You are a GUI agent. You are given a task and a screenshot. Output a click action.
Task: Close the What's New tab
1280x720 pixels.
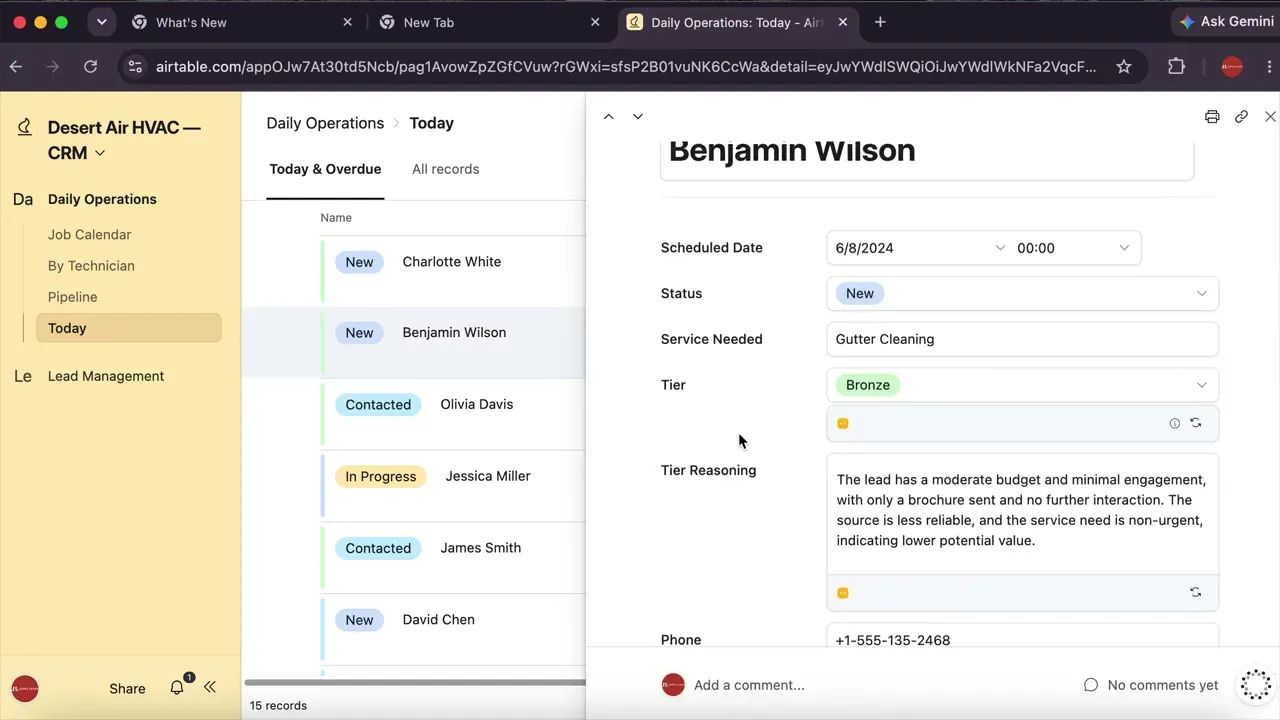point(347,22)
